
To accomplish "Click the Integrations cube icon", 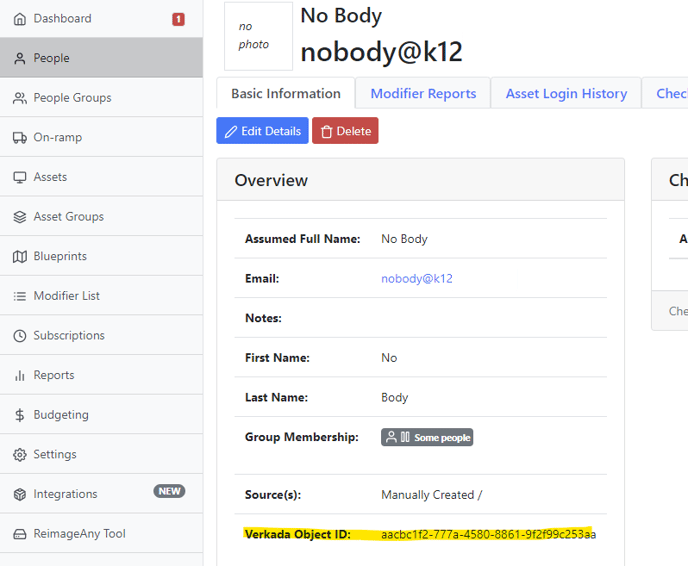I will point(20,494).
